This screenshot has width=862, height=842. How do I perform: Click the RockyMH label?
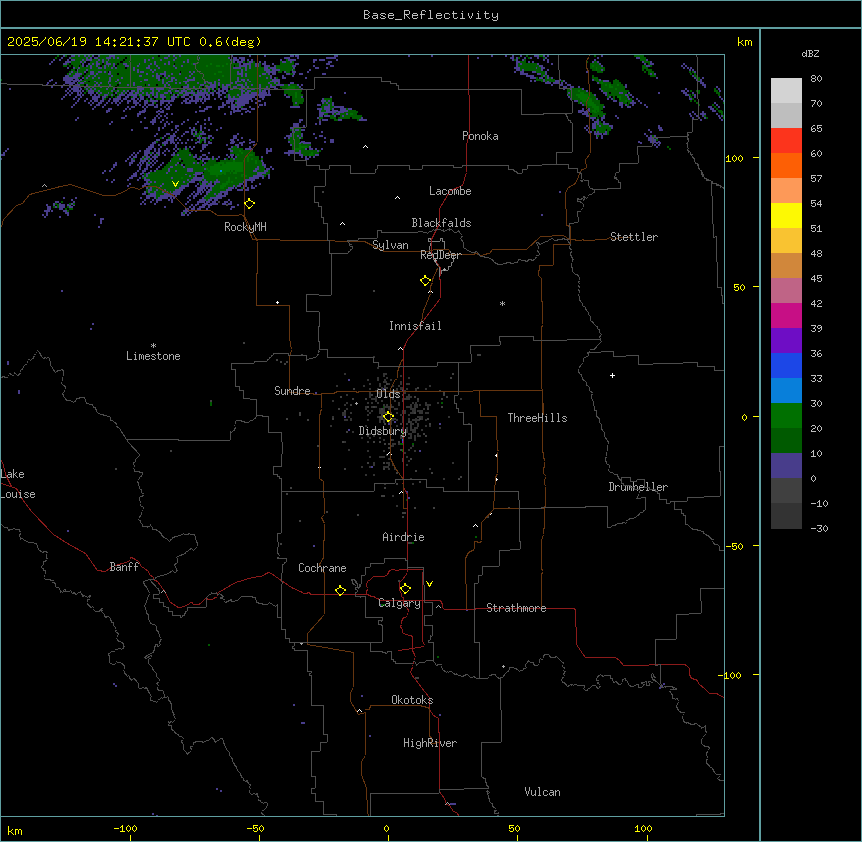coord(245,227)
